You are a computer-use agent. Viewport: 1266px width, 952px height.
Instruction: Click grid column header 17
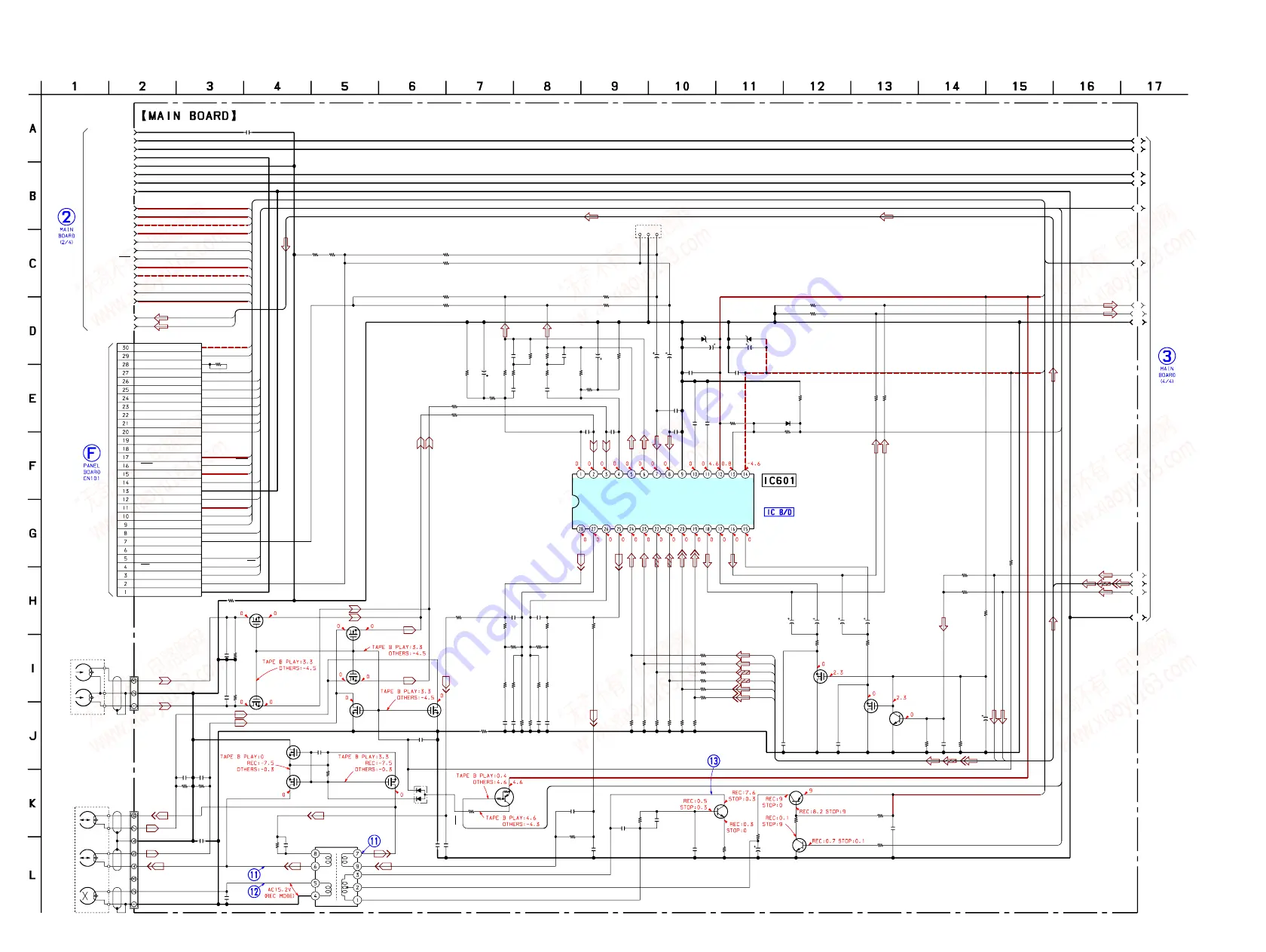pyautogui.click(x=1154, y=86)
